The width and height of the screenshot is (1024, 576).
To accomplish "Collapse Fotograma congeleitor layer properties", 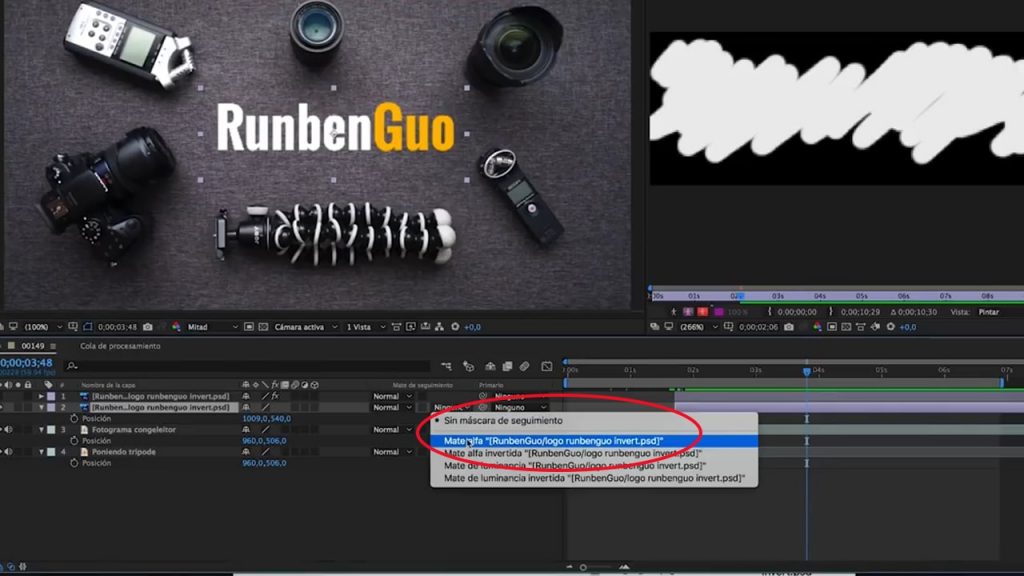I will 40,430.
